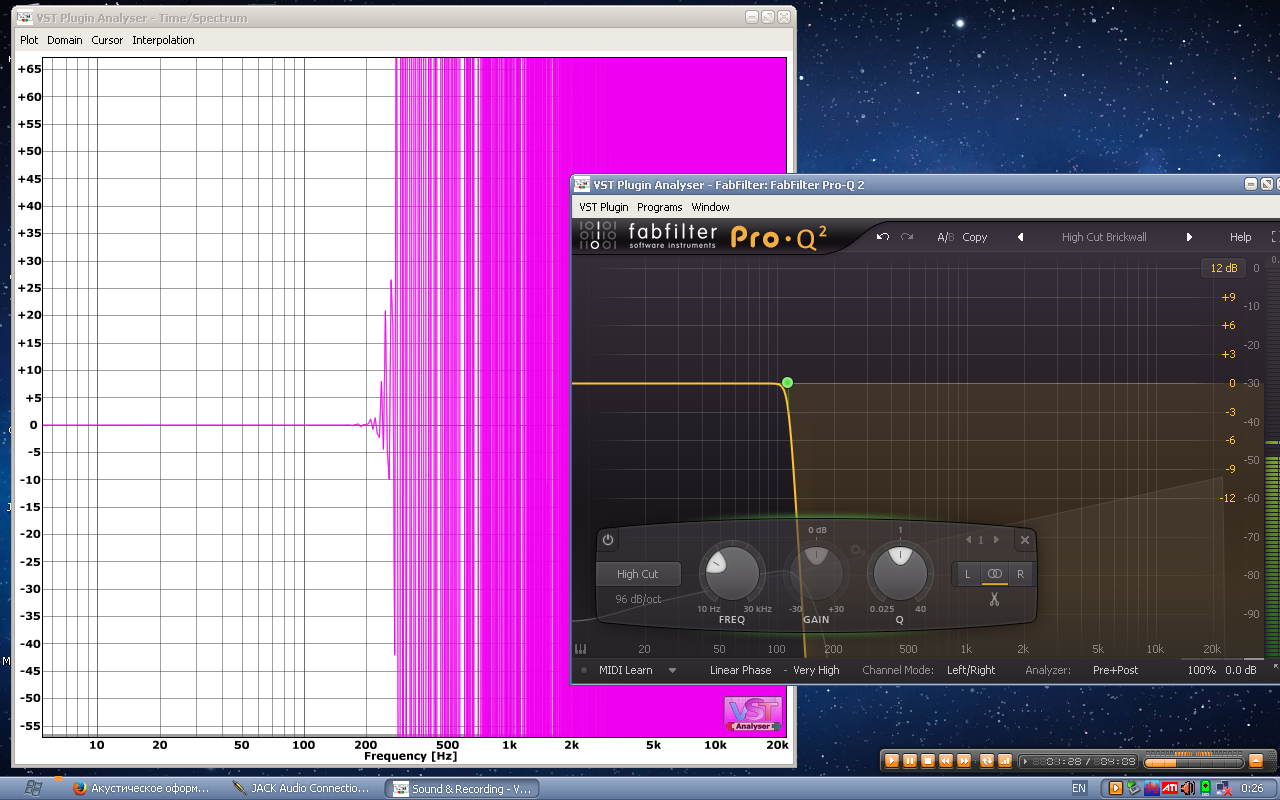Image resolution: width=1280 pixels, height=800 pixels.
Task: Set band to stereo linked mode
Action: click(x=994, y=574)
